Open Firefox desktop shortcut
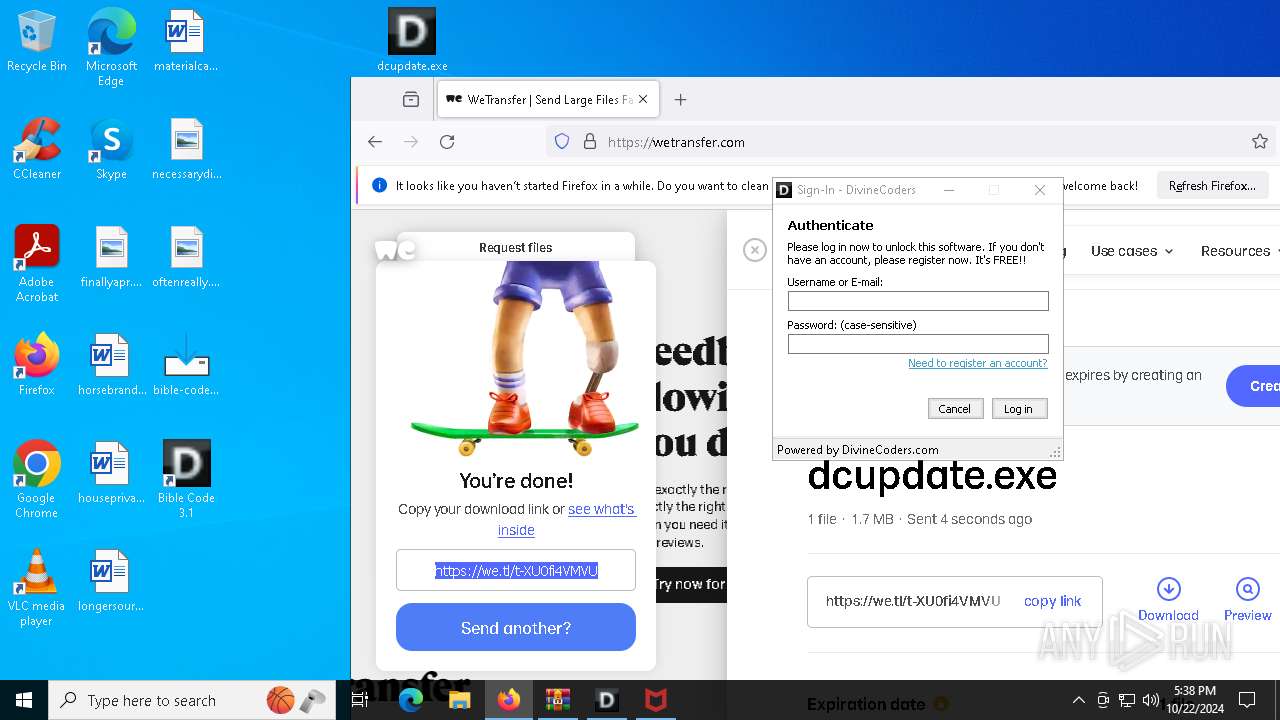 click(x=37, y=365)
